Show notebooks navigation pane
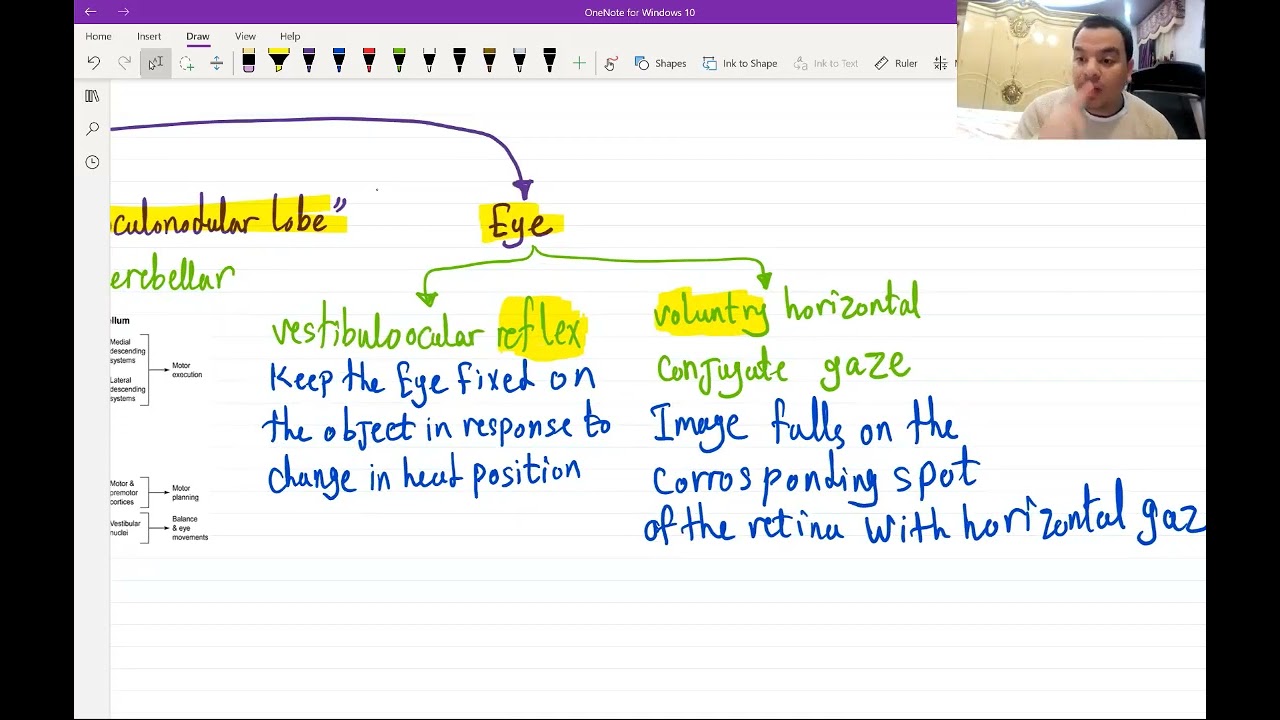 (x=92, y=96)
